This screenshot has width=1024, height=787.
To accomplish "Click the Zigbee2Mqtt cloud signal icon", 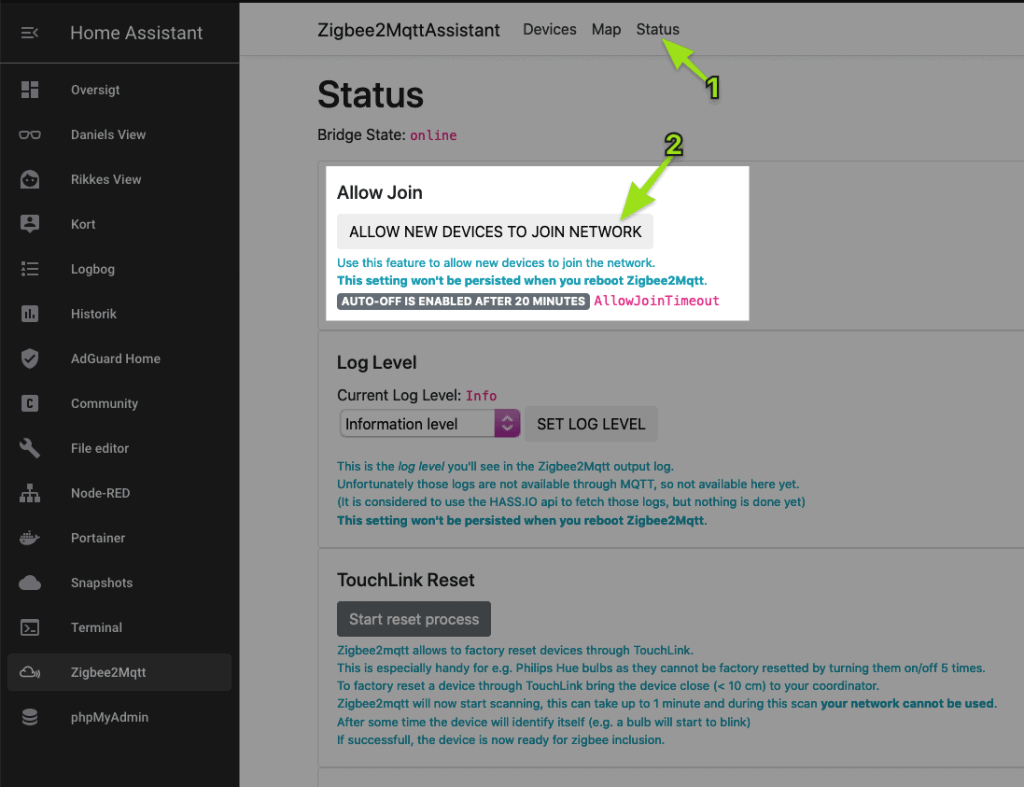I will coord(29,672).
